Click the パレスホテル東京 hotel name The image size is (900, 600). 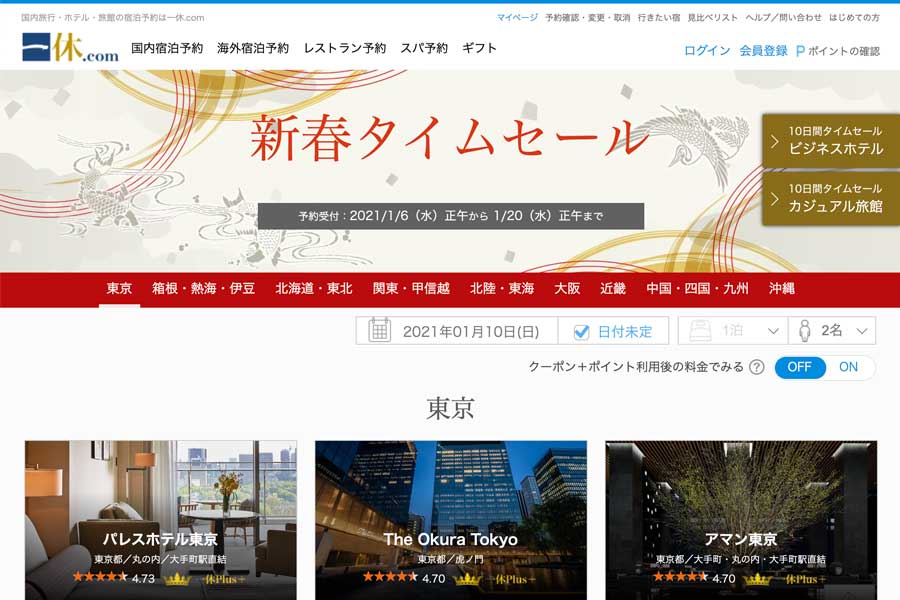pos(161,539)
